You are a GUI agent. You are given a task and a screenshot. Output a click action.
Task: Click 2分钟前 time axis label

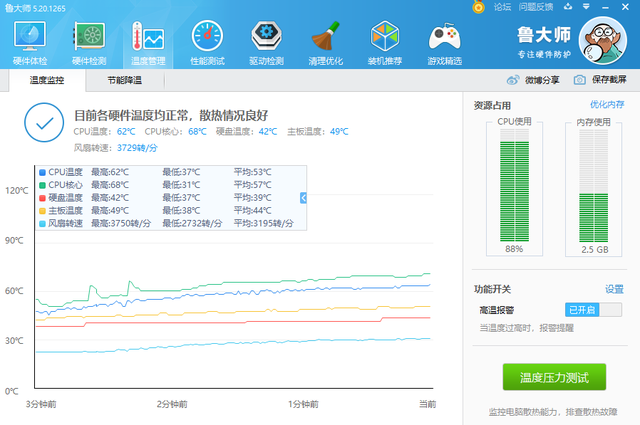pos(172,404)
